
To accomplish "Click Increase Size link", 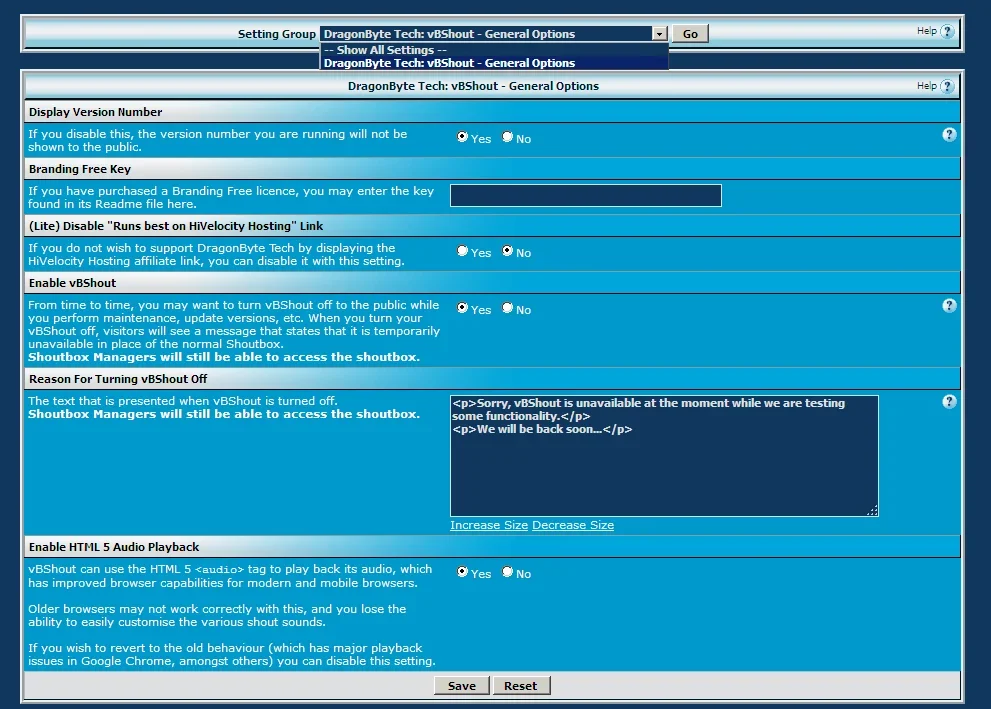I will click(489, 525).
